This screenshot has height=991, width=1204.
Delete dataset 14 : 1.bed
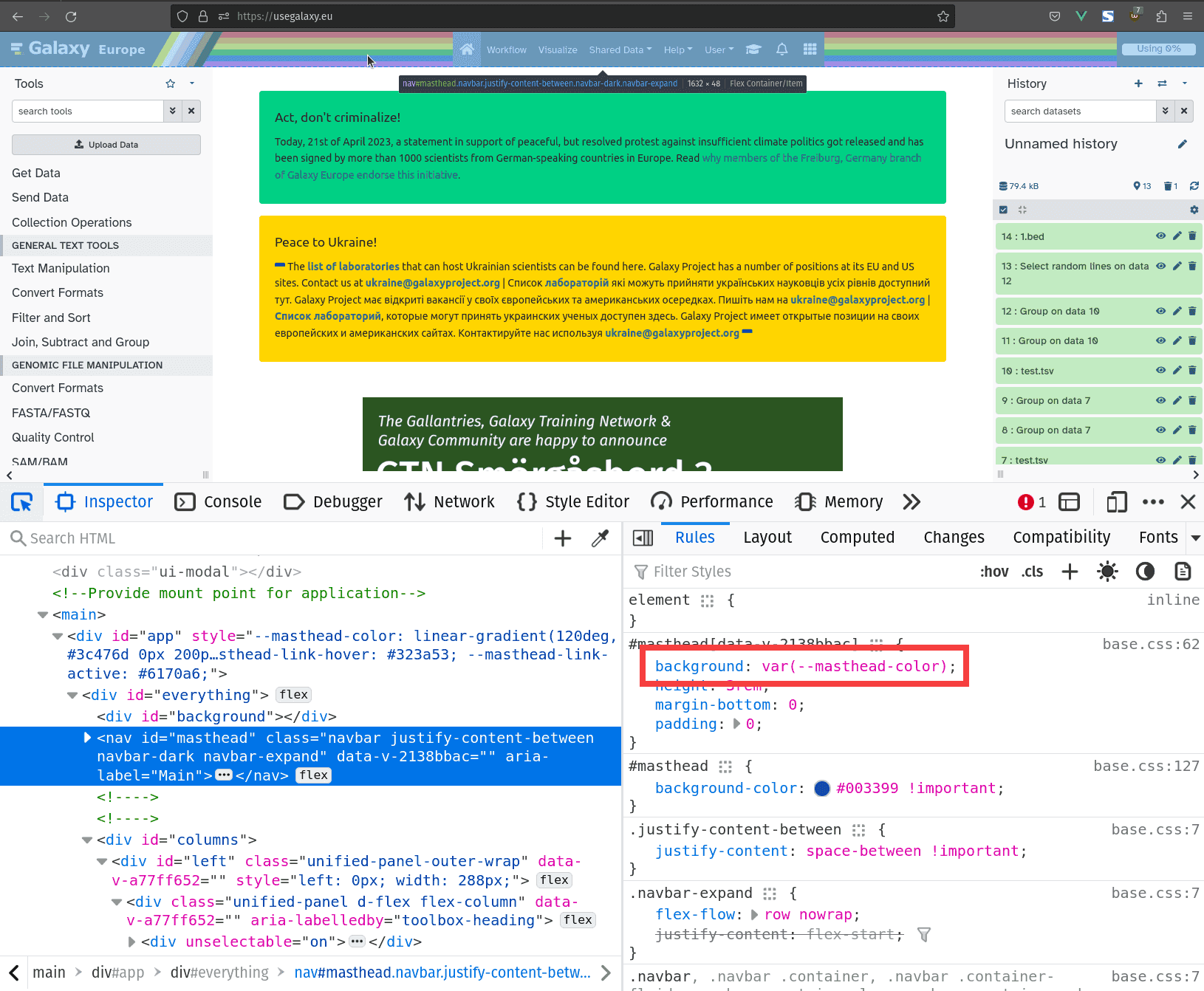point(1192,236)
